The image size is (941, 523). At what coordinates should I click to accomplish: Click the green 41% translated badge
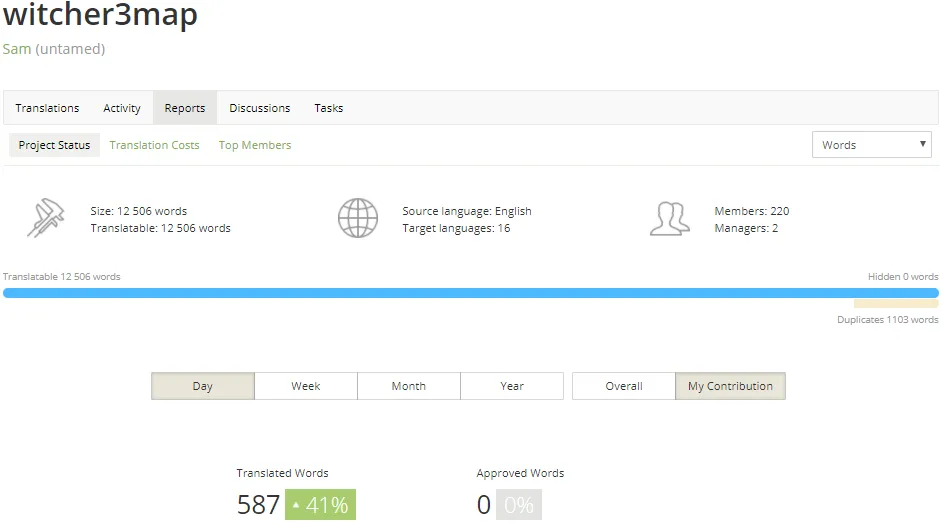tap(320, 505)
